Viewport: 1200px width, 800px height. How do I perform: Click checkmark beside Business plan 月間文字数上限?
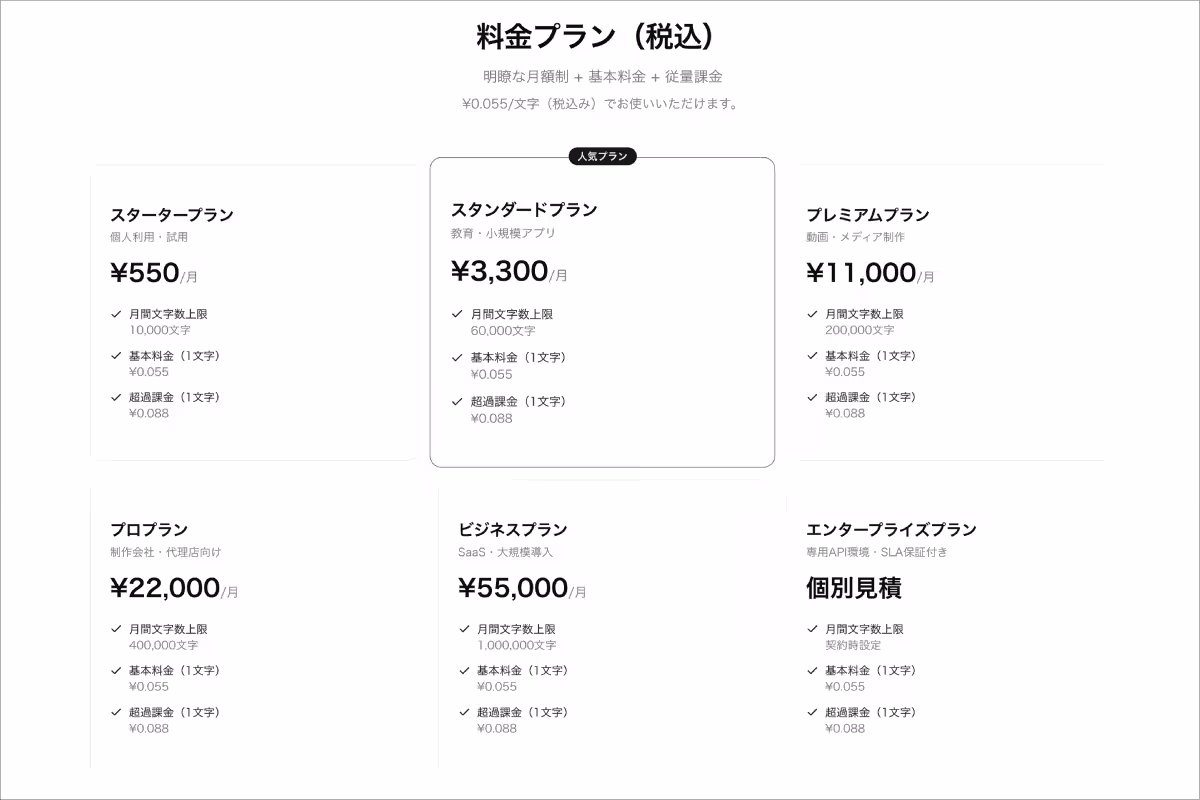(464, 629)
